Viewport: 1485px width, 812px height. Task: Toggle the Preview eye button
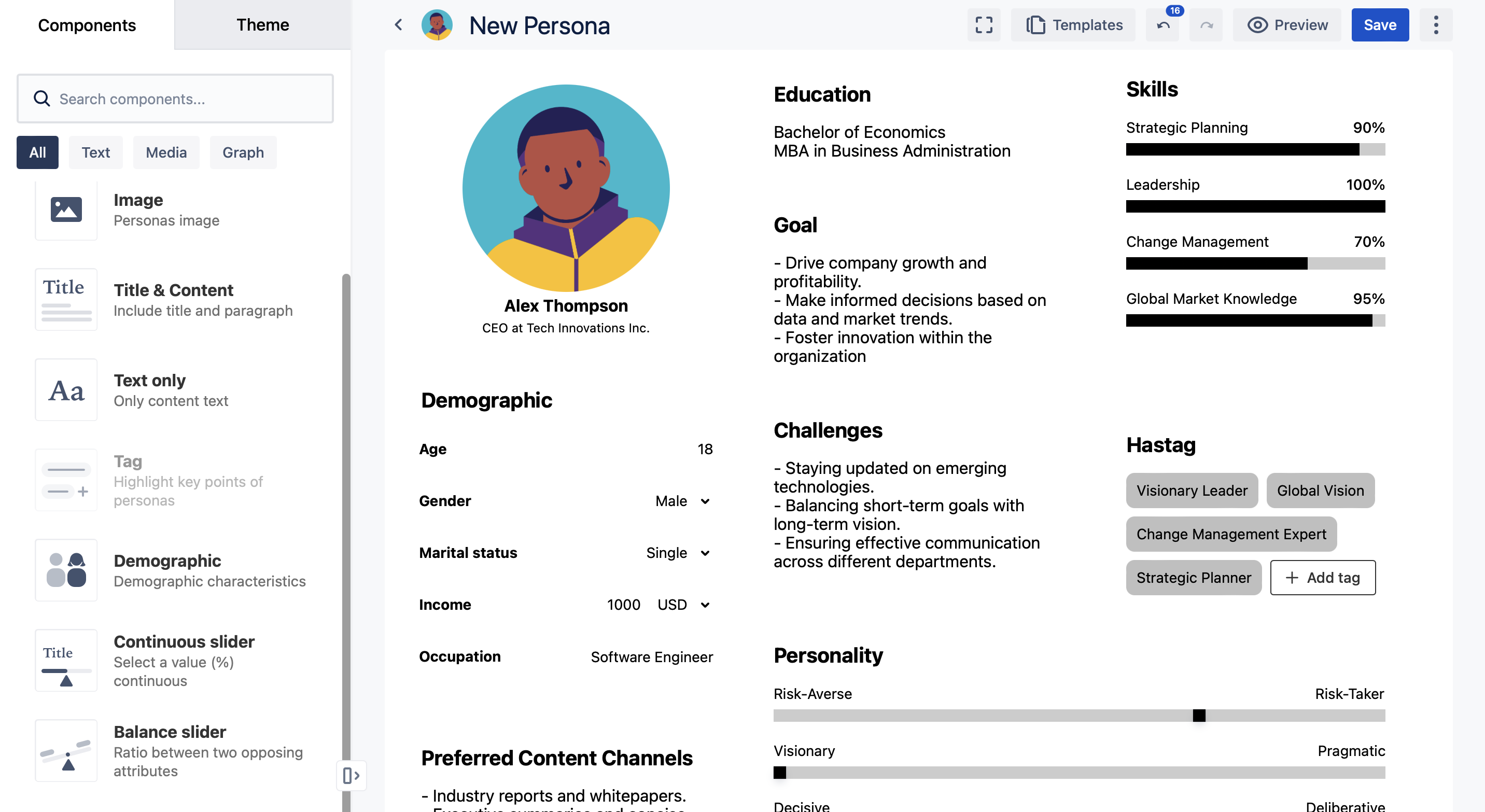click(1287, 25)
